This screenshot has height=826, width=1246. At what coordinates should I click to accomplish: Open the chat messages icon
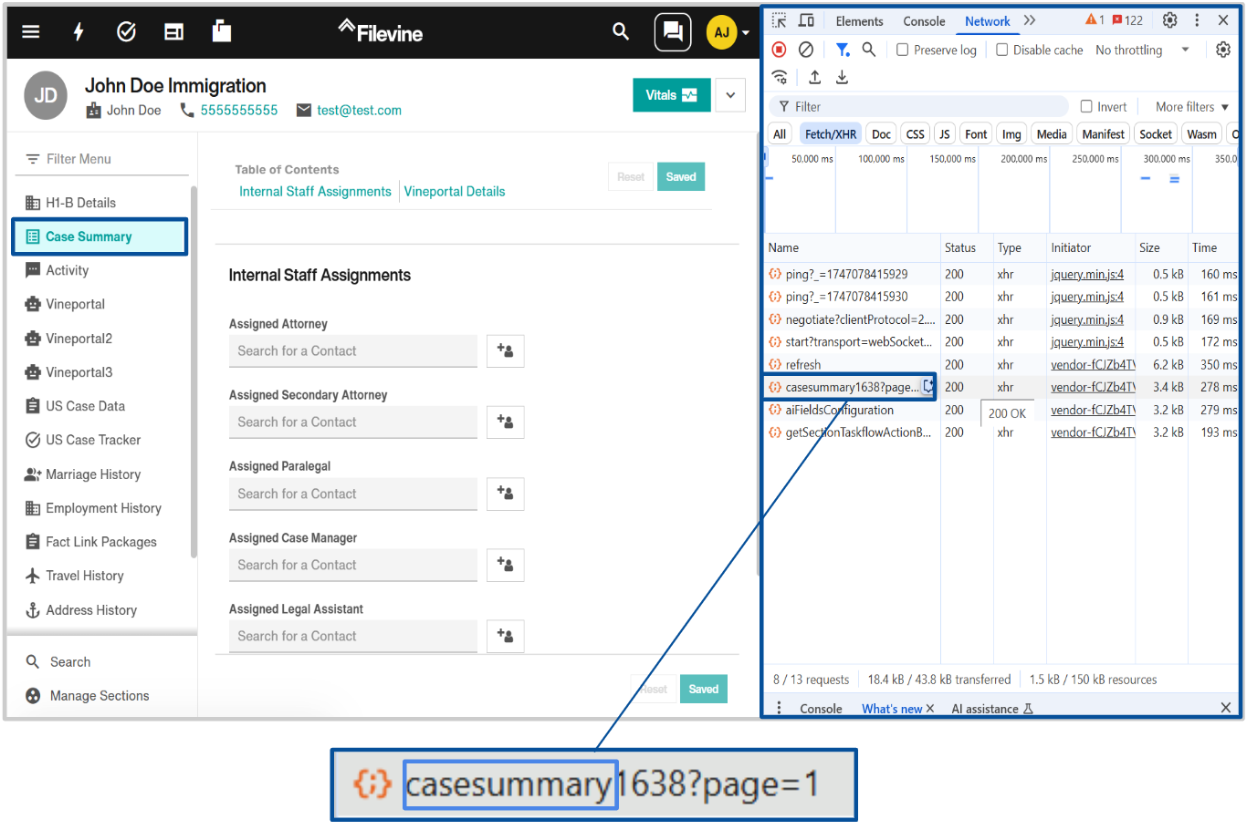[x=673, y=32]
